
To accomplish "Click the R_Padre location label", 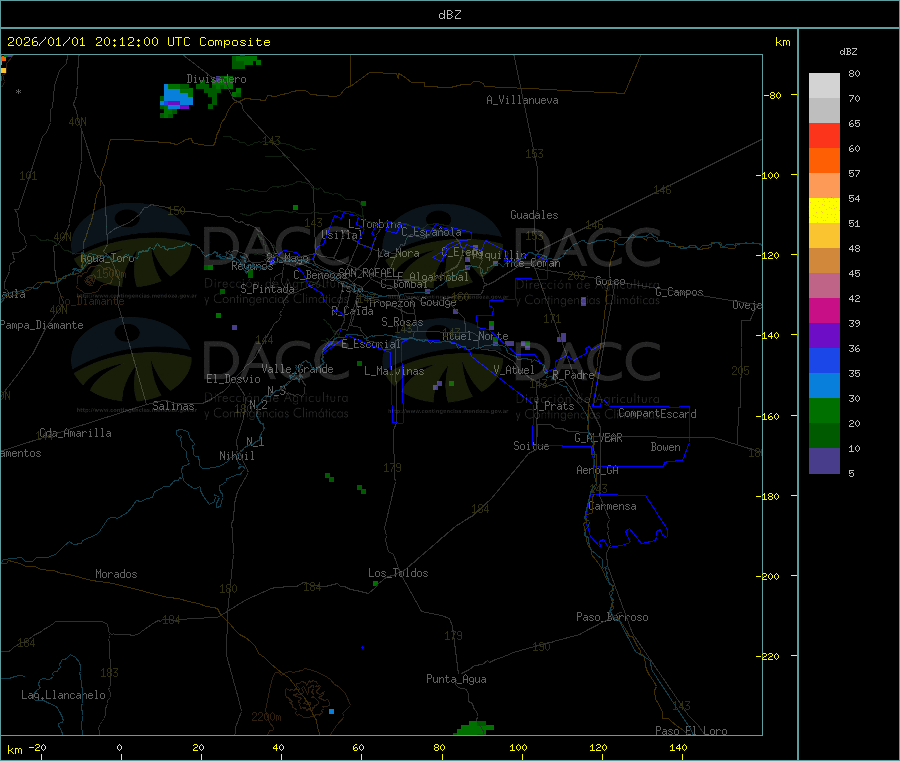I will 573,375.
